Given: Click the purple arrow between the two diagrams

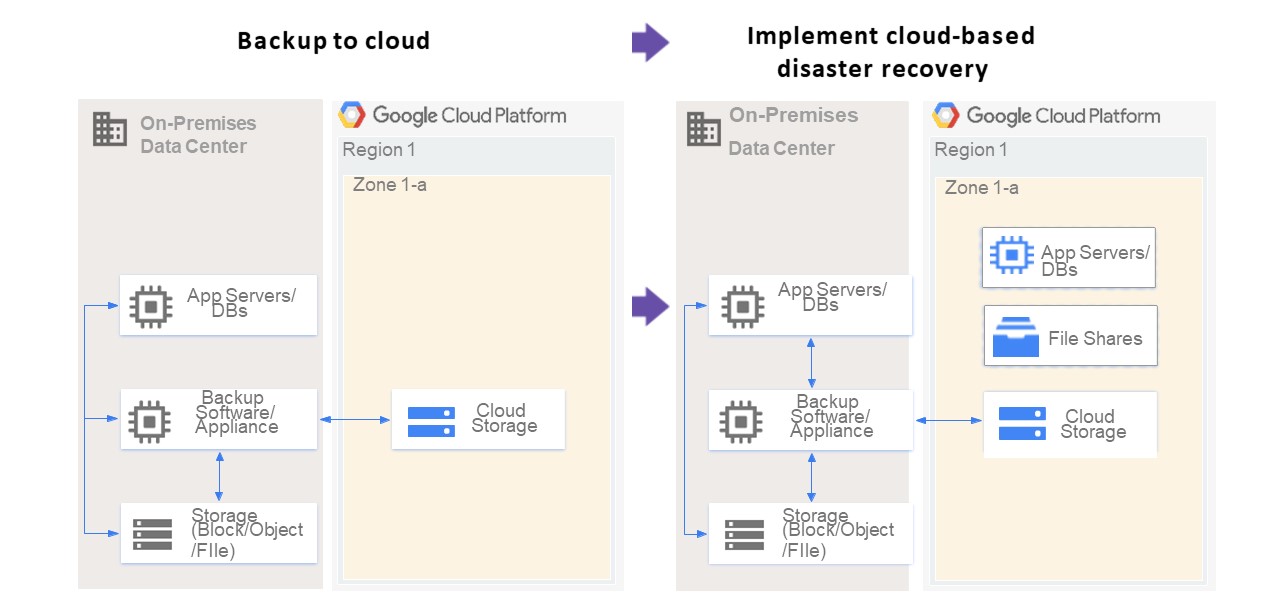Looking at the screenshot, I should [x=650, y=306].
